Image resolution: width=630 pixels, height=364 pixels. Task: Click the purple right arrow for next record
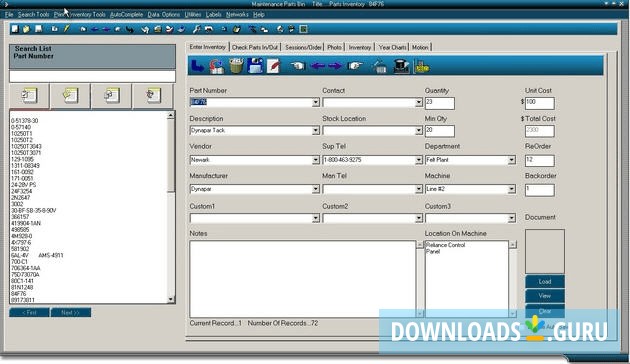point(335,65)
